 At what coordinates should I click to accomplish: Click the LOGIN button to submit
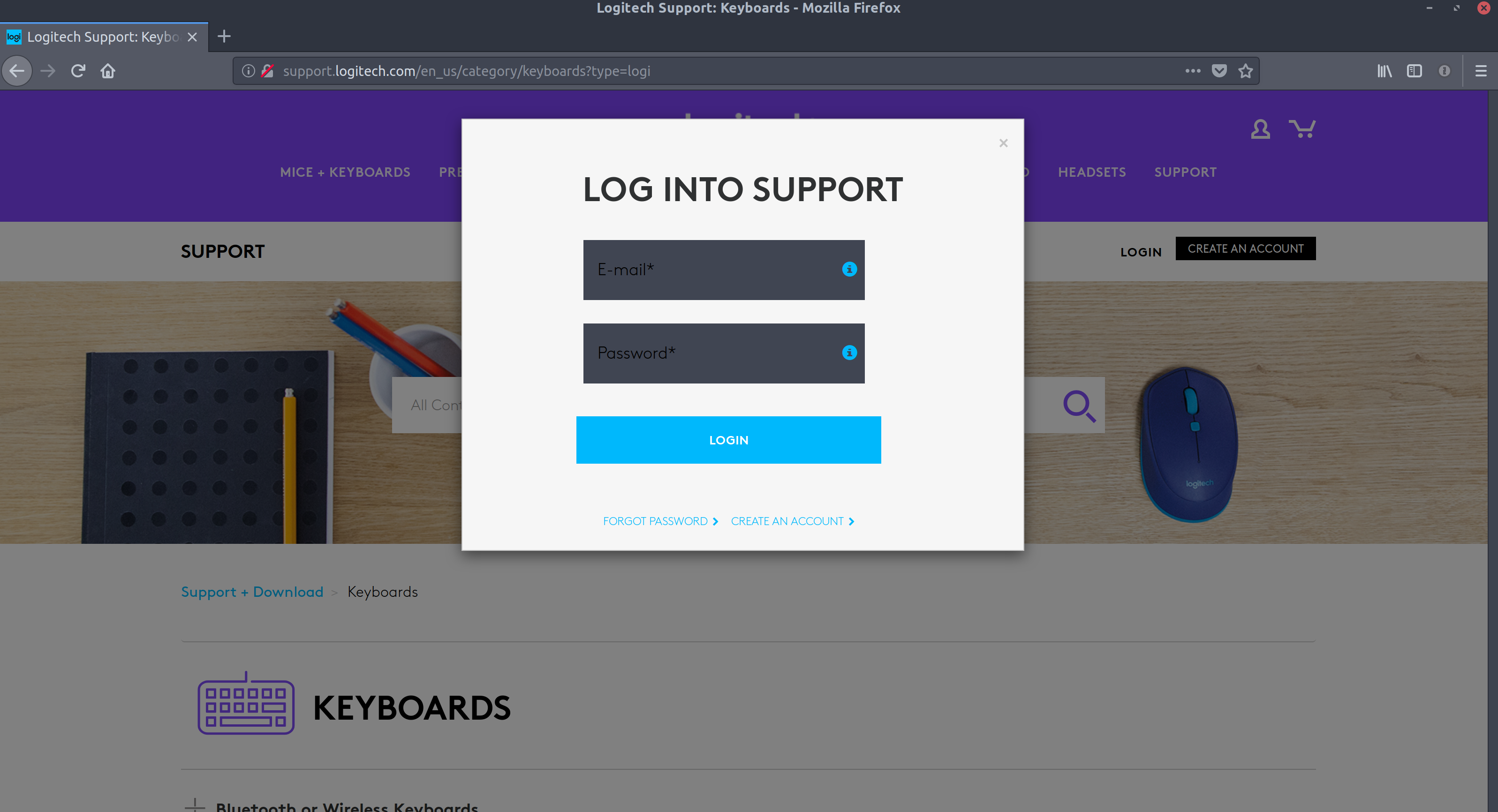[x=728, y=439]
